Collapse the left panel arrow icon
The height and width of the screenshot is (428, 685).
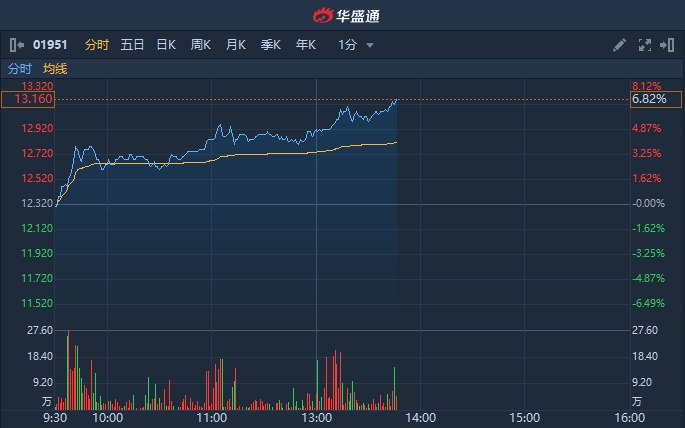click(17, 45)
